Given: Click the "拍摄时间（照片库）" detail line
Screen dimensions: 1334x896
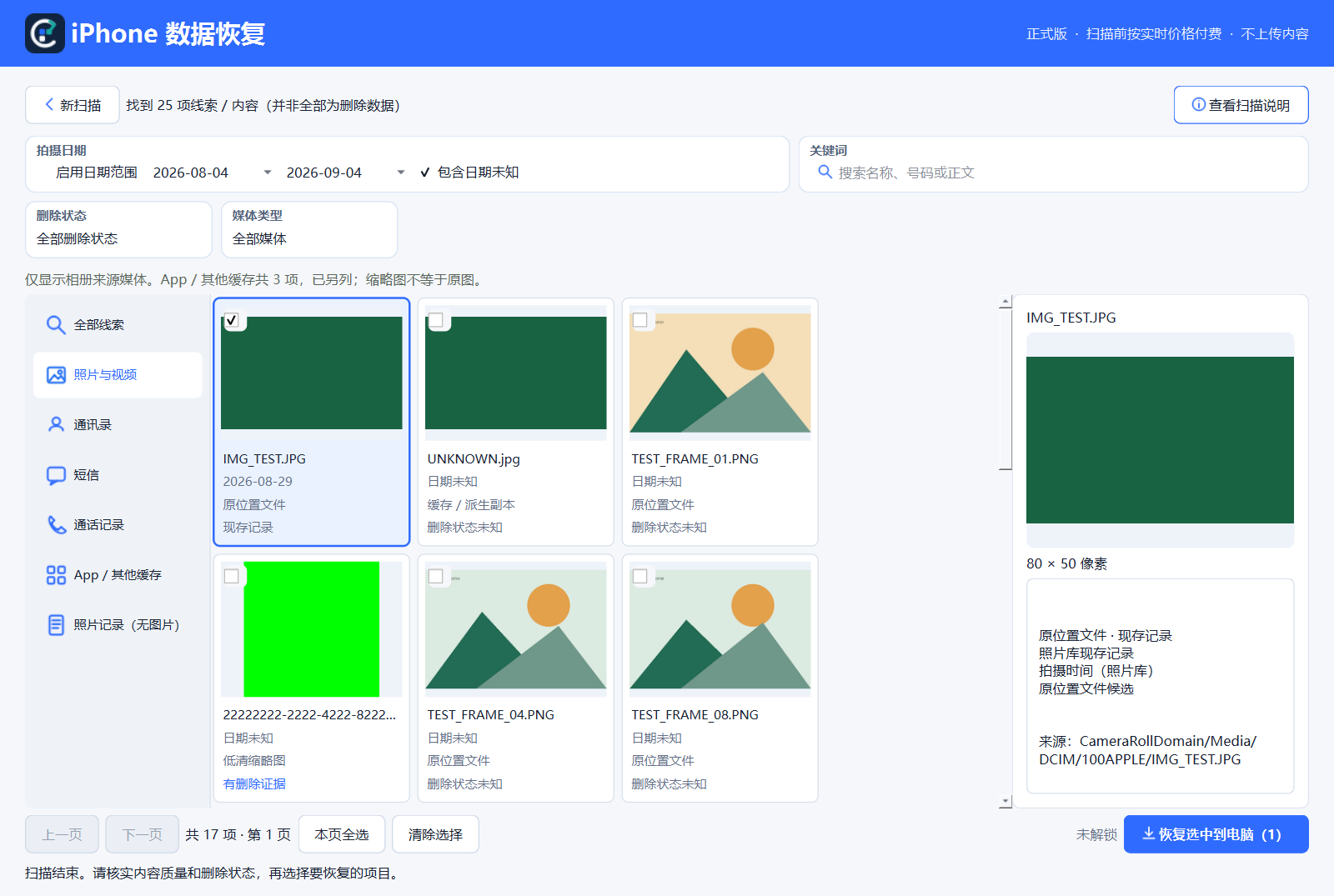Looking at the screenshot, I should (x=1096, y=670).
